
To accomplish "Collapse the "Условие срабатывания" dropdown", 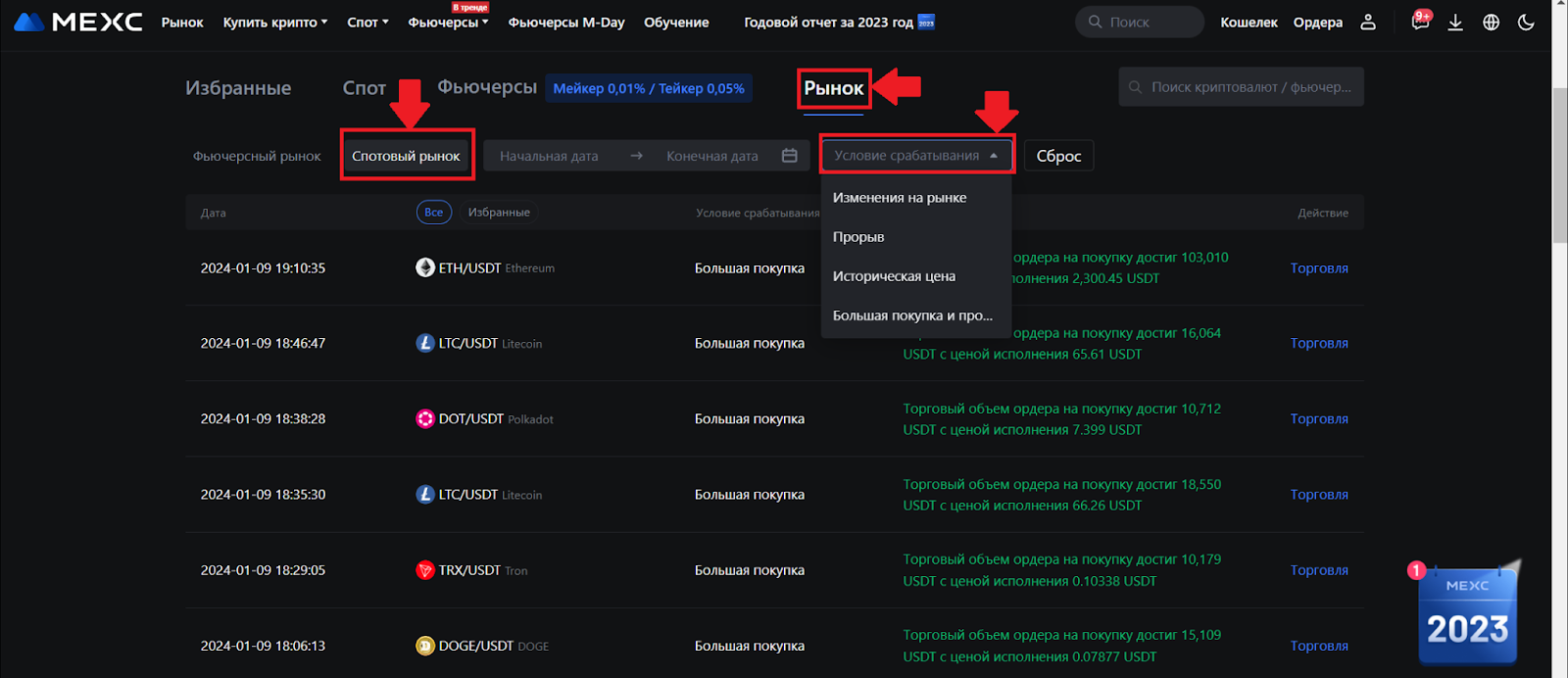I will (916, 155).
